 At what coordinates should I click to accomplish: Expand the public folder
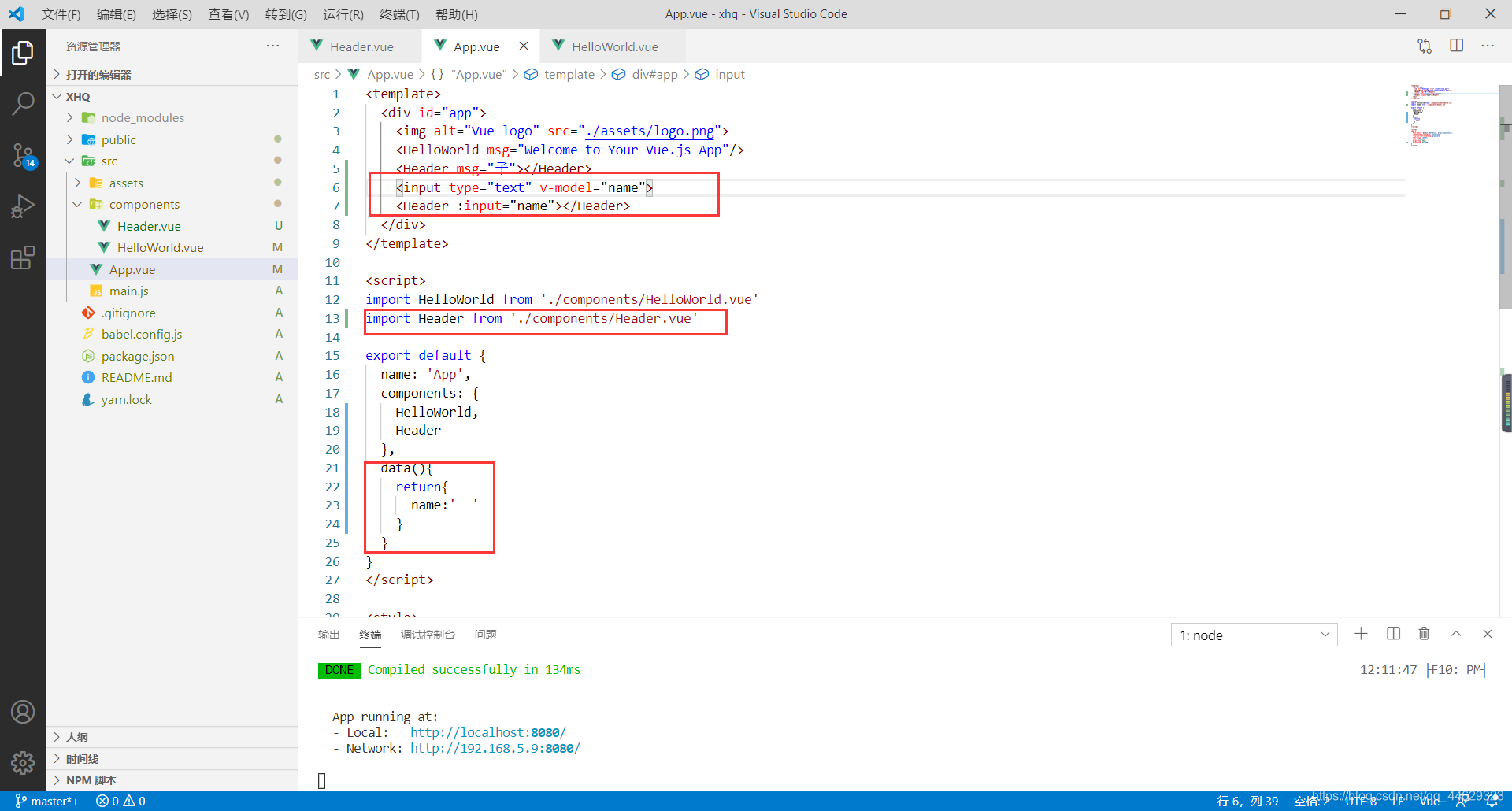(x=172, y=139)
